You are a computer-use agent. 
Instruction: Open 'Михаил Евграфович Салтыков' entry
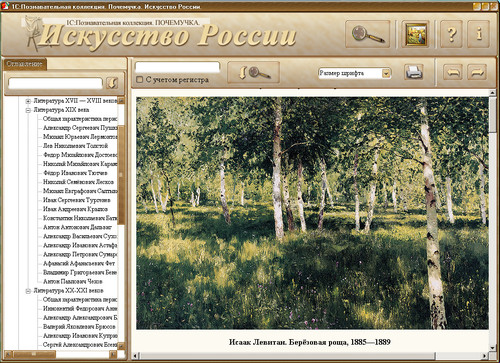[80, 191]
